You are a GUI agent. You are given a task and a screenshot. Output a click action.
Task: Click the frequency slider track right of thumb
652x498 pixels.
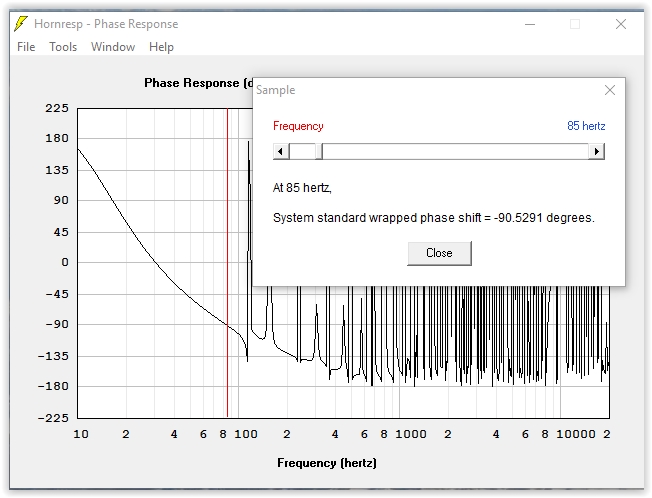point(455,151)
